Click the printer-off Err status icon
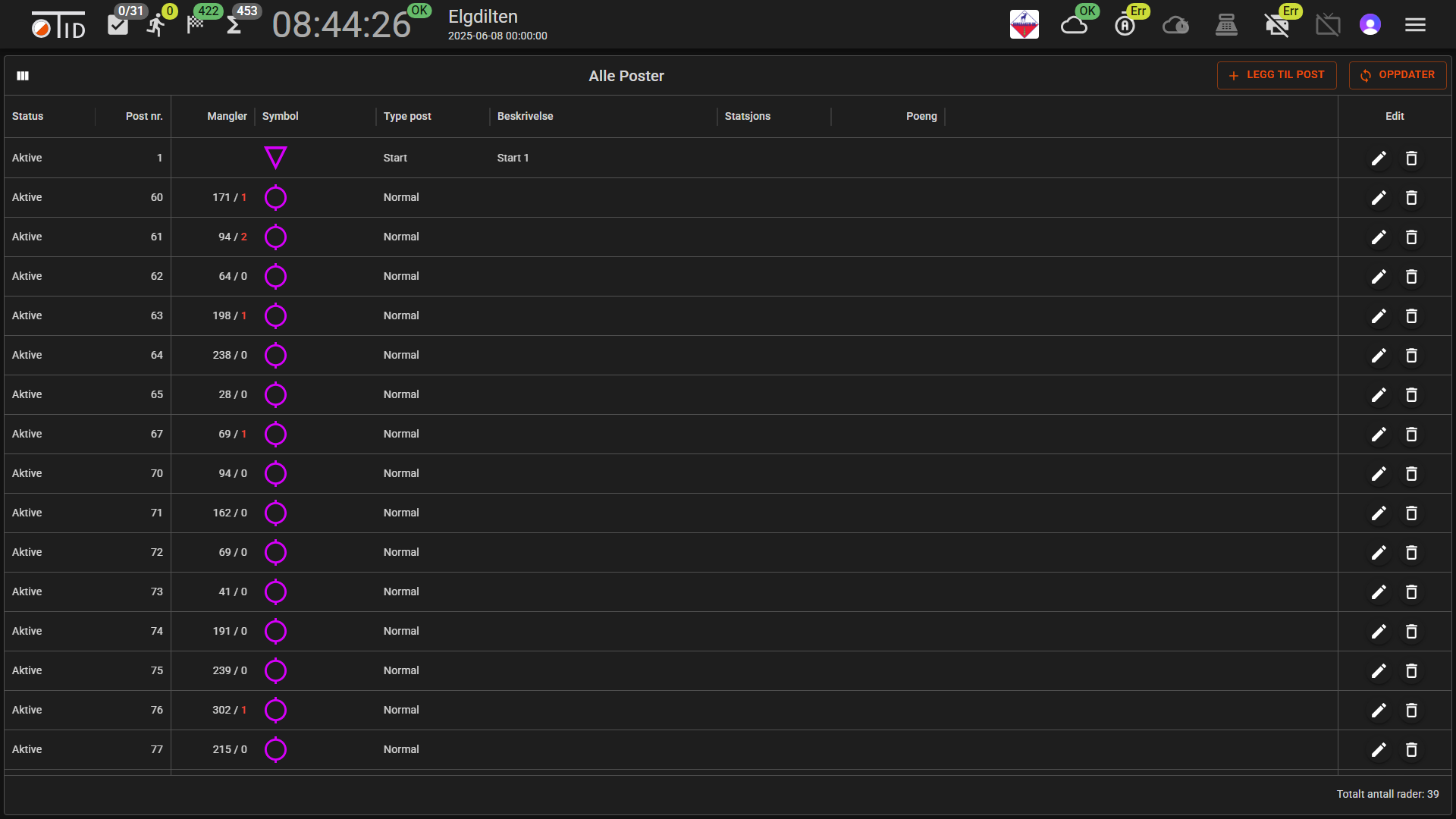This screenshot has height=819, width=1456. click(x=1277, y=25)
